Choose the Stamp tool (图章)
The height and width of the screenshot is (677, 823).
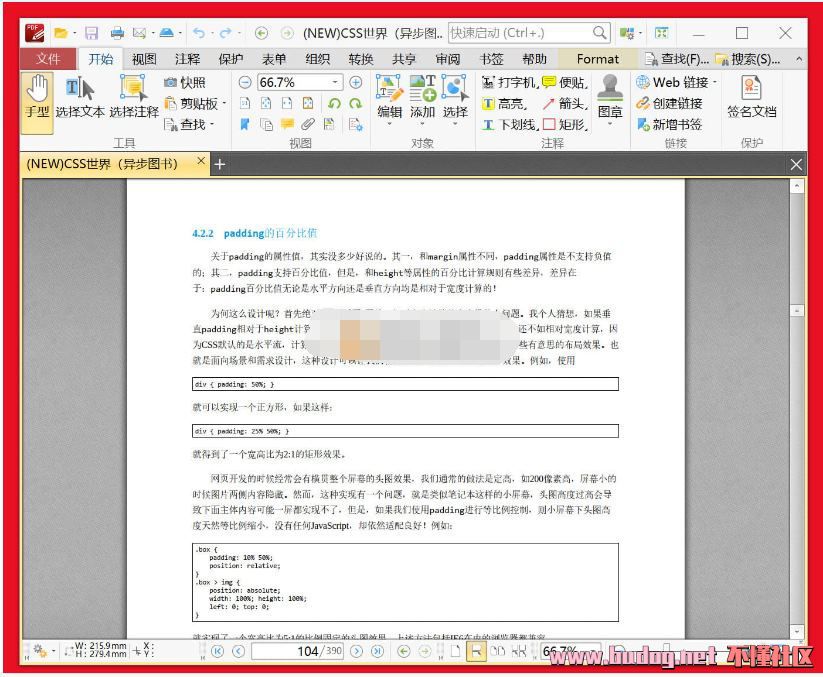(609, 98)
